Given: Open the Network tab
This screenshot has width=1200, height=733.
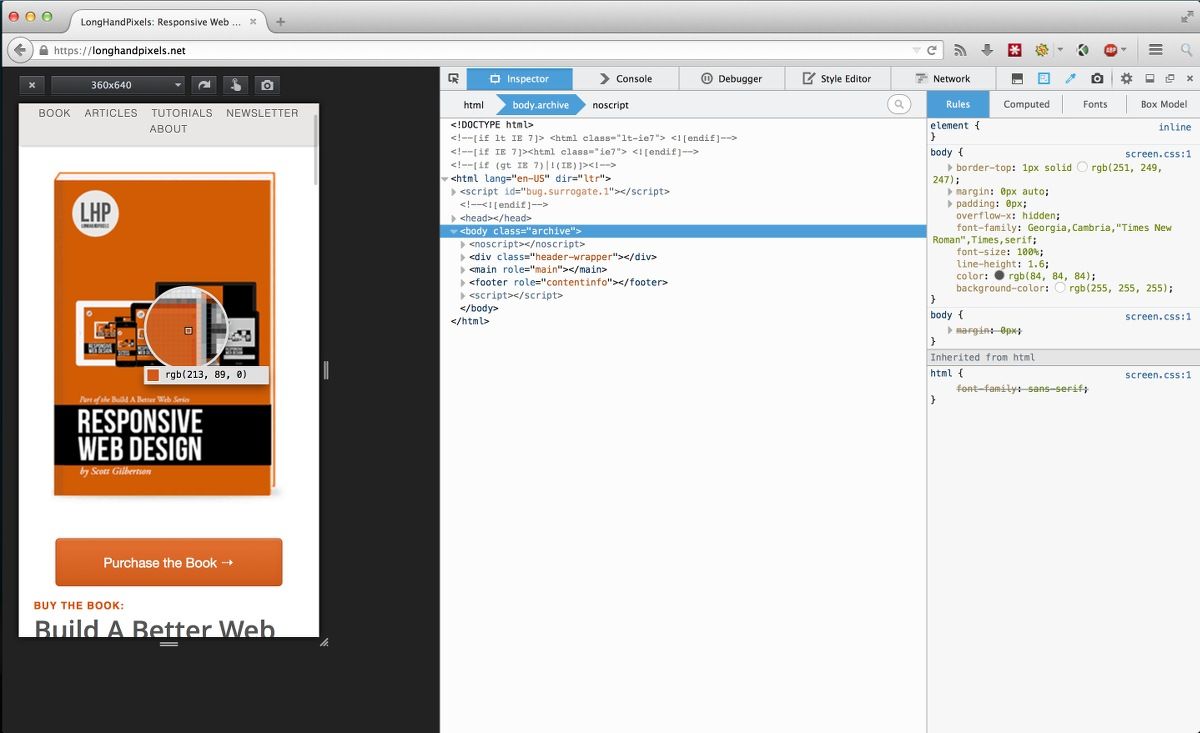Looking at the screenshot, I should pos(944,78).
